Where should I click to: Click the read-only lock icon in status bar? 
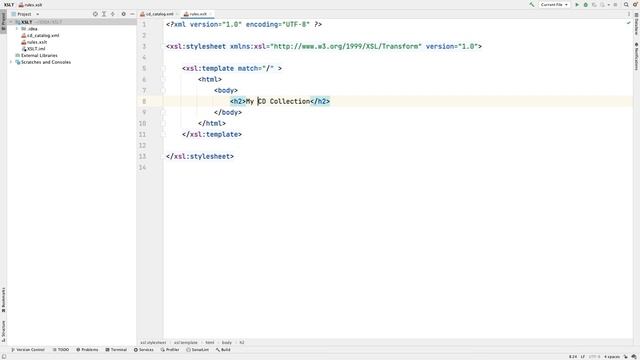click(626, 357)
